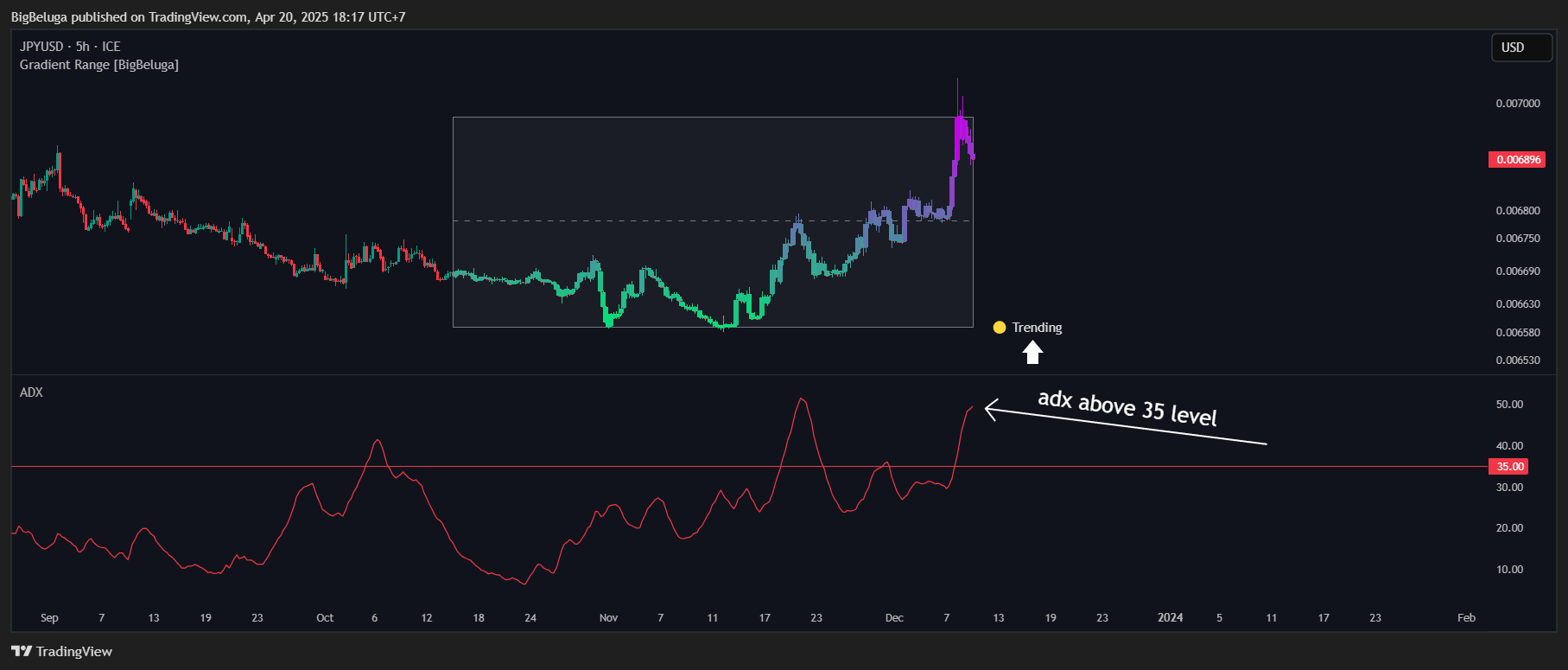This screenshot has height=670, width=1568.
Task: Click the Oct label on time axis
Action: click(x=325, y=618)
